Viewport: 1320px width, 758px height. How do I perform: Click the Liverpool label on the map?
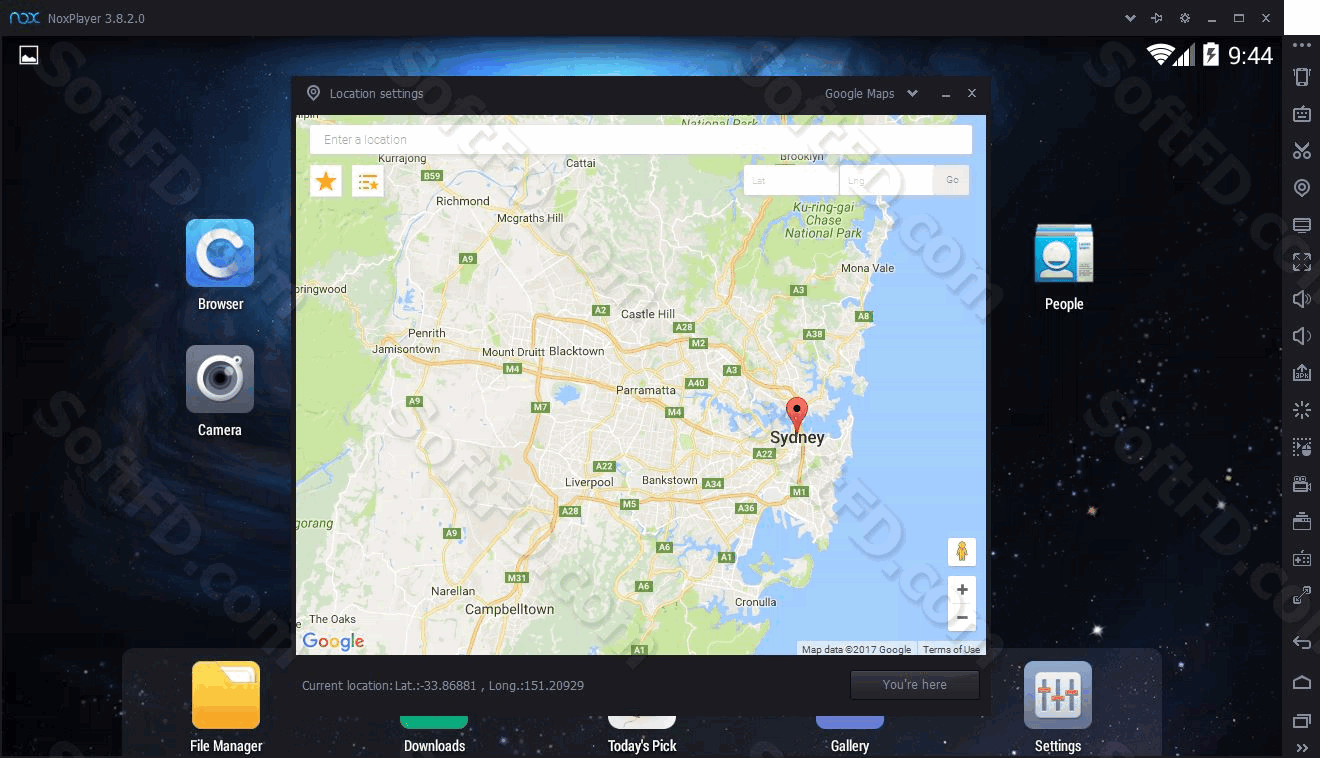[589, 482]
